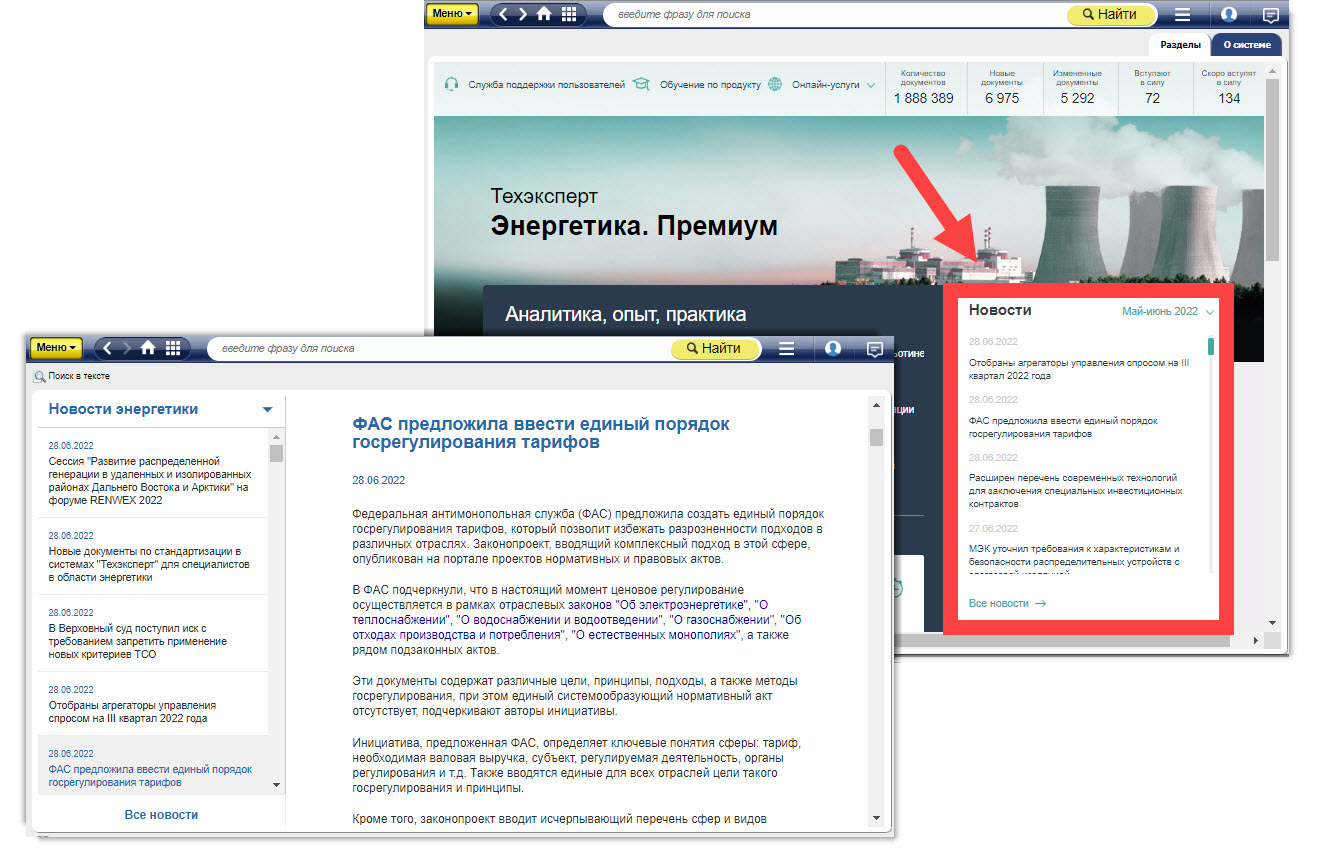The image size is (1329, 850).
Task: Open Все новости in the red-framed Новости panel
Action: coord(1007,604)
